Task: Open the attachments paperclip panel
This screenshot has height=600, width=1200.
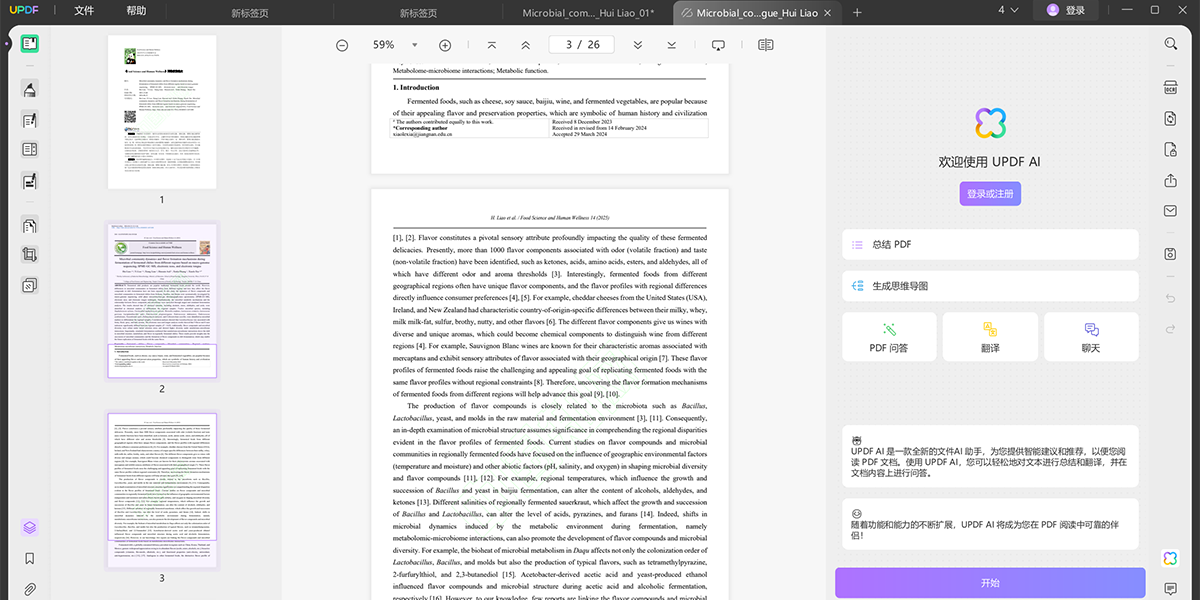Action: click(x=30, y=589)
